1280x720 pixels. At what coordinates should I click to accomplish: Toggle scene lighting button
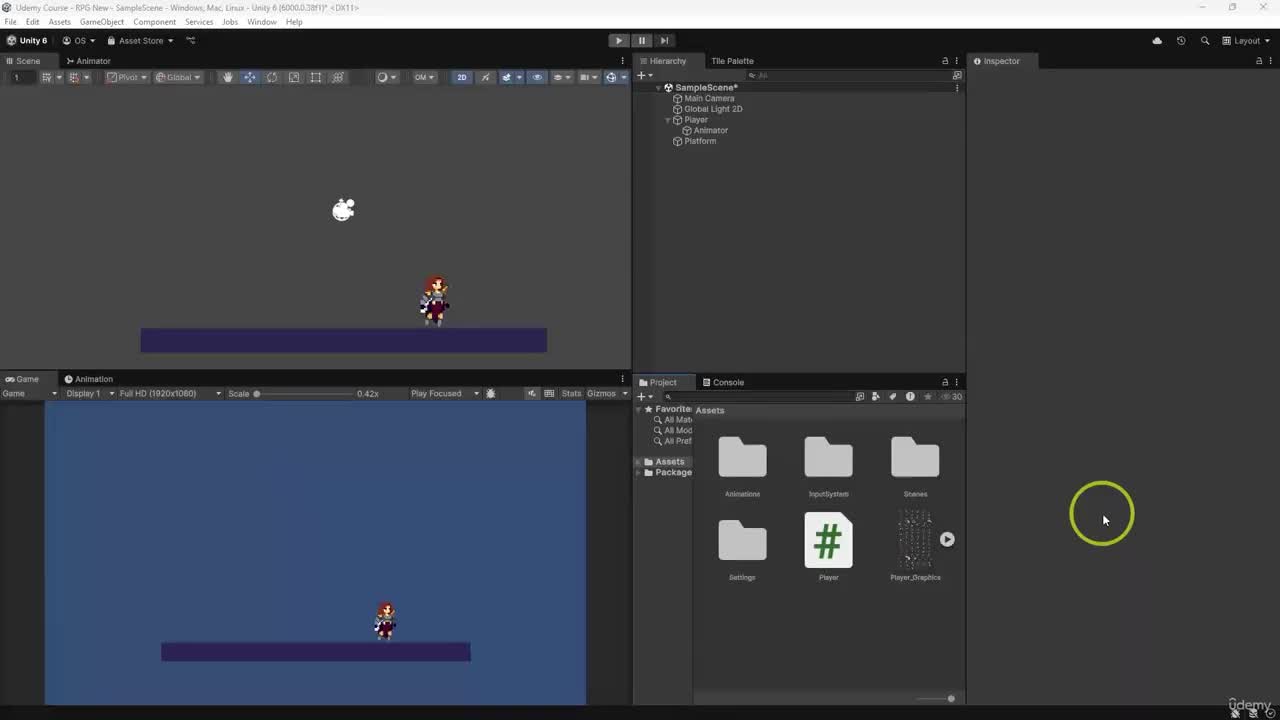pos(485,77)
